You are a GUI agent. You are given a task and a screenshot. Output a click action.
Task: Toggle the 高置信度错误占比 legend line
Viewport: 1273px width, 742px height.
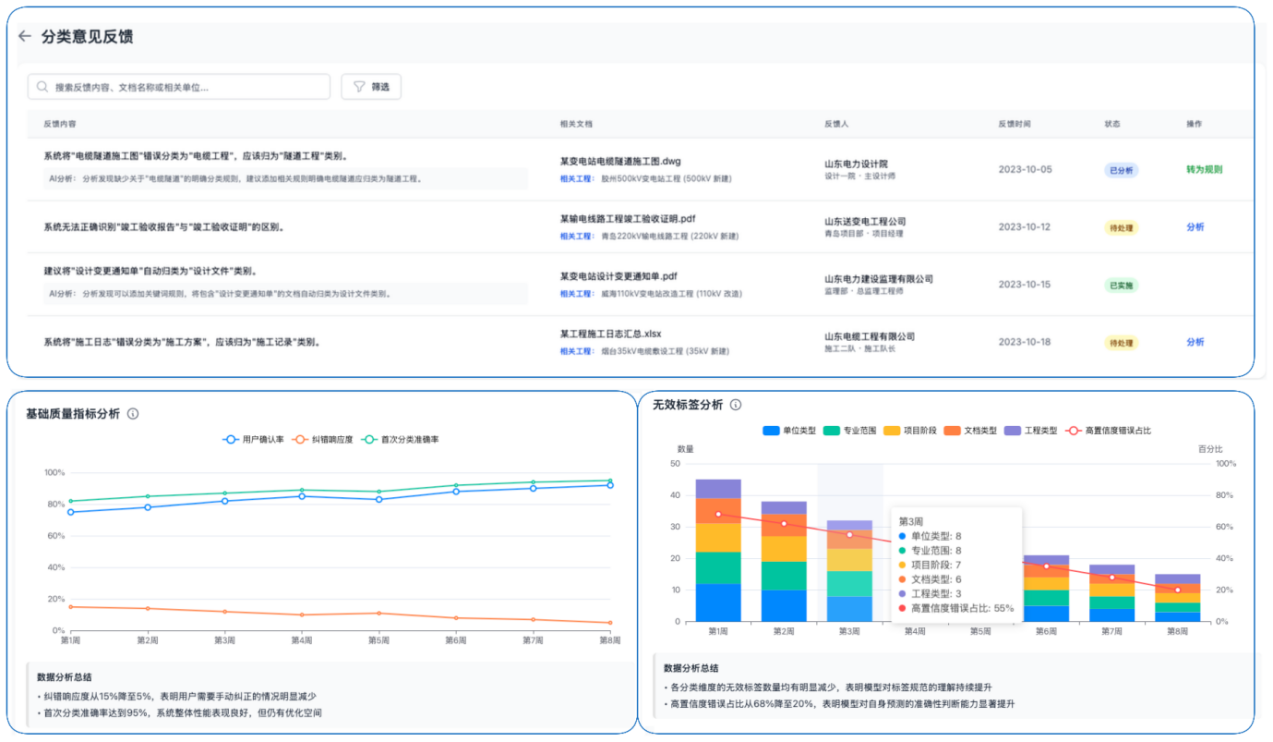(1108, 430)
